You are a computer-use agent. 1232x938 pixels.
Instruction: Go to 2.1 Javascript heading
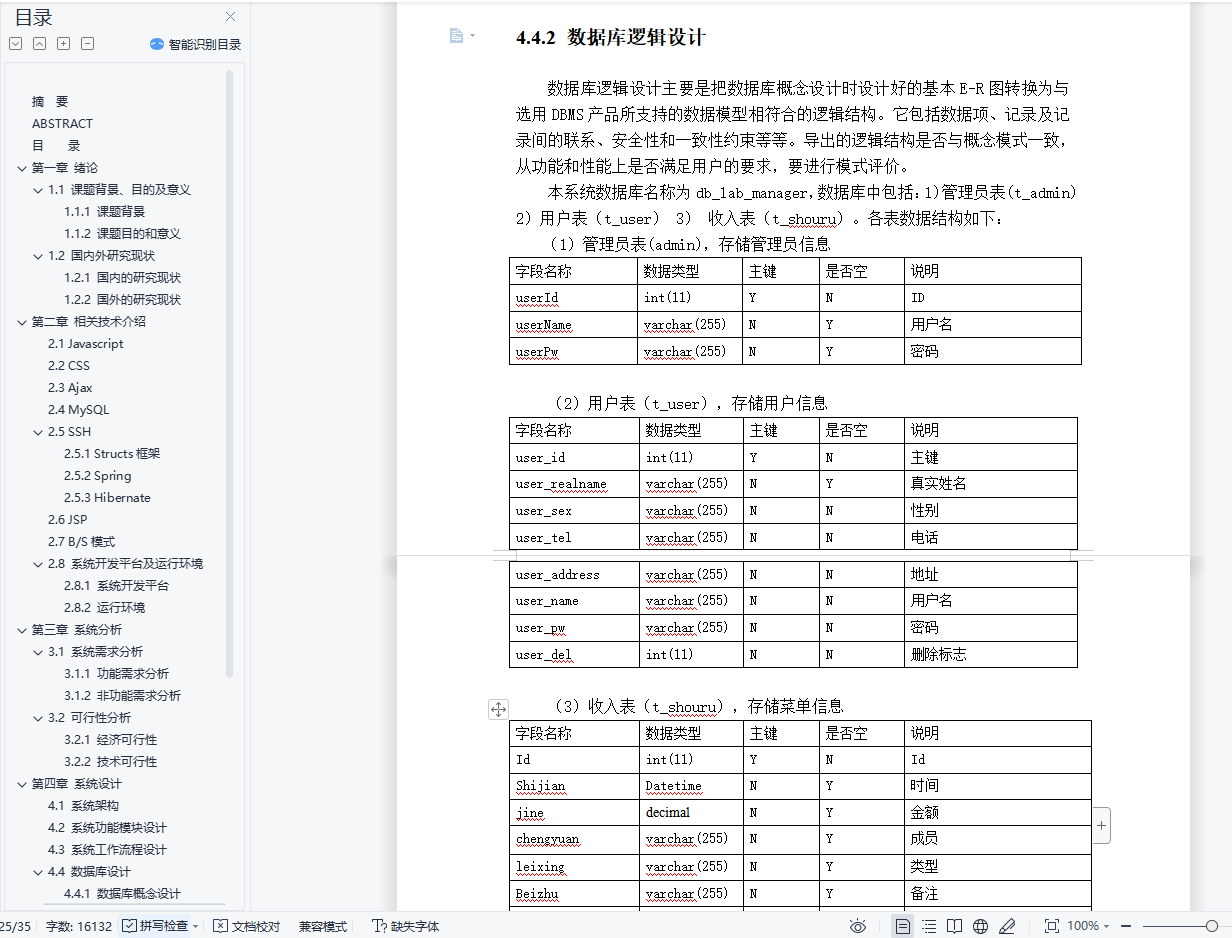(x=86, y=344)
